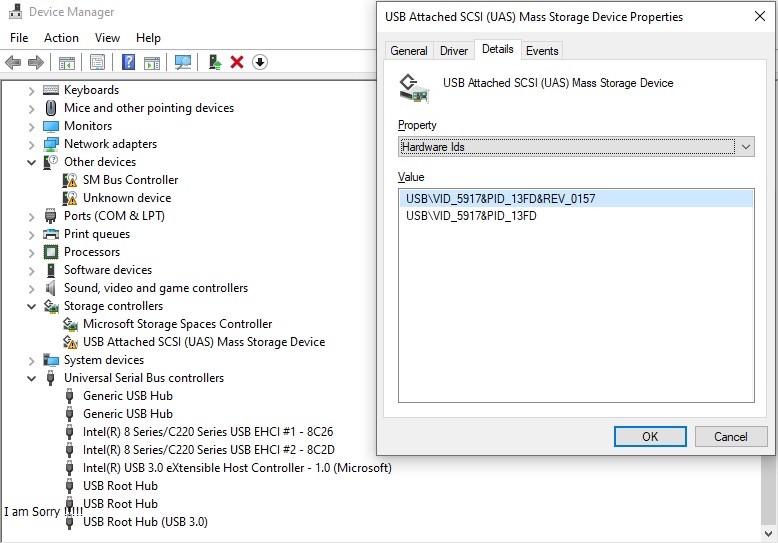The image size is (778, 543).
Task: Switch to the Driver tab
Action: coord(454,51)
